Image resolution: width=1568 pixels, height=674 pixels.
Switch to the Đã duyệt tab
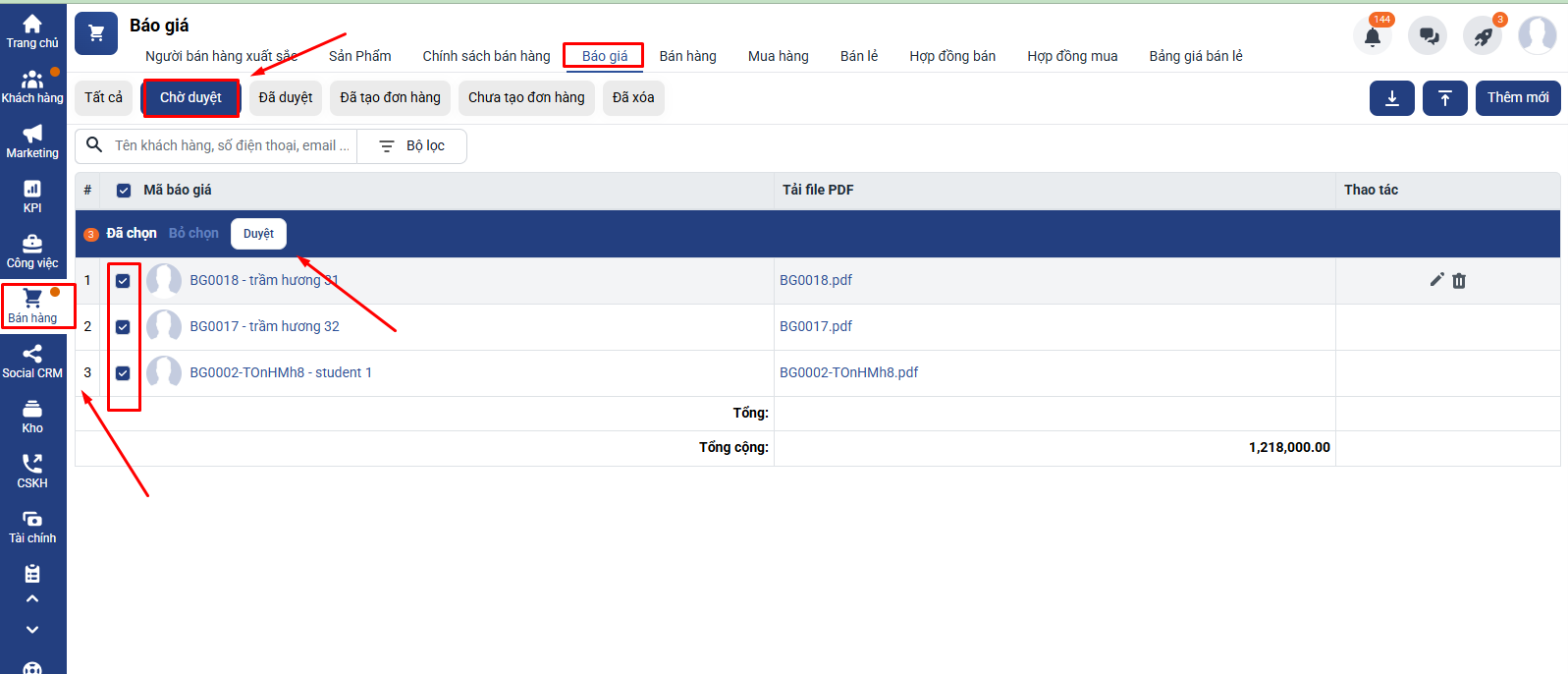286,98
